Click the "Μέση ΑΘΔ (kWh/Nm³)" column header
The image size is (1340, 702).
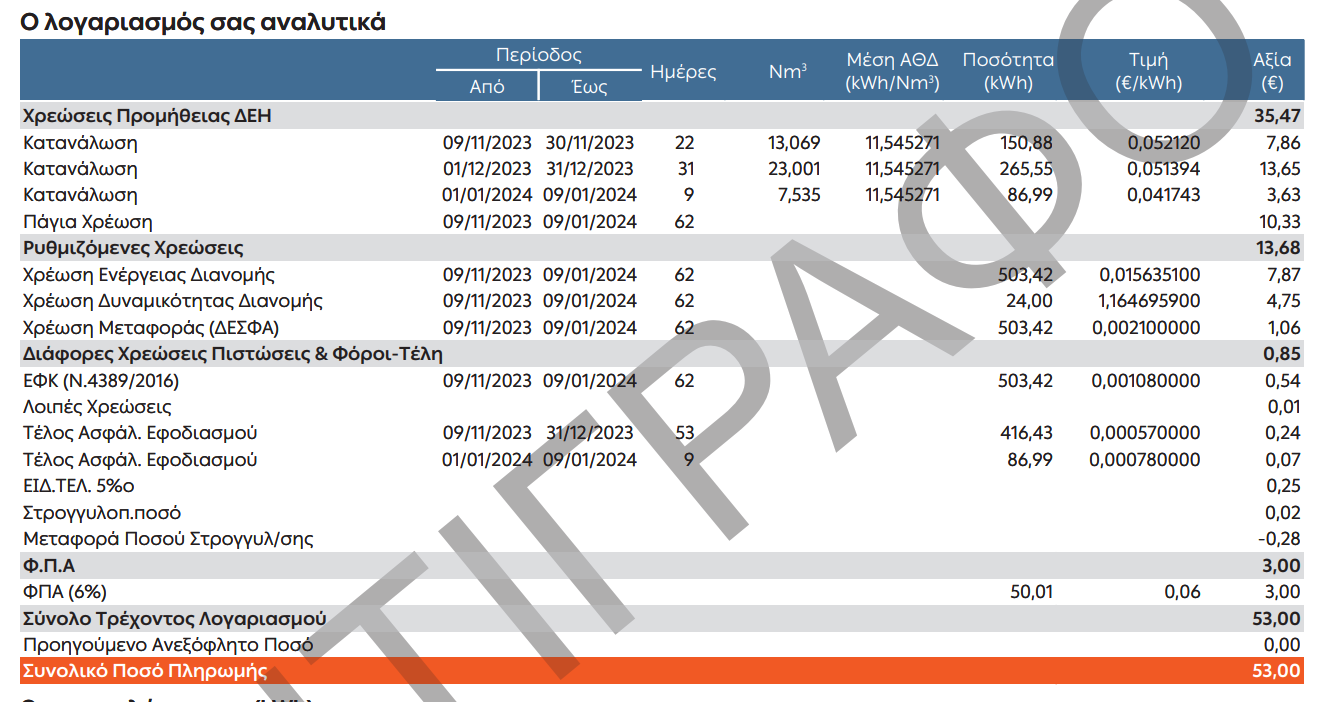tap(892, 71)
